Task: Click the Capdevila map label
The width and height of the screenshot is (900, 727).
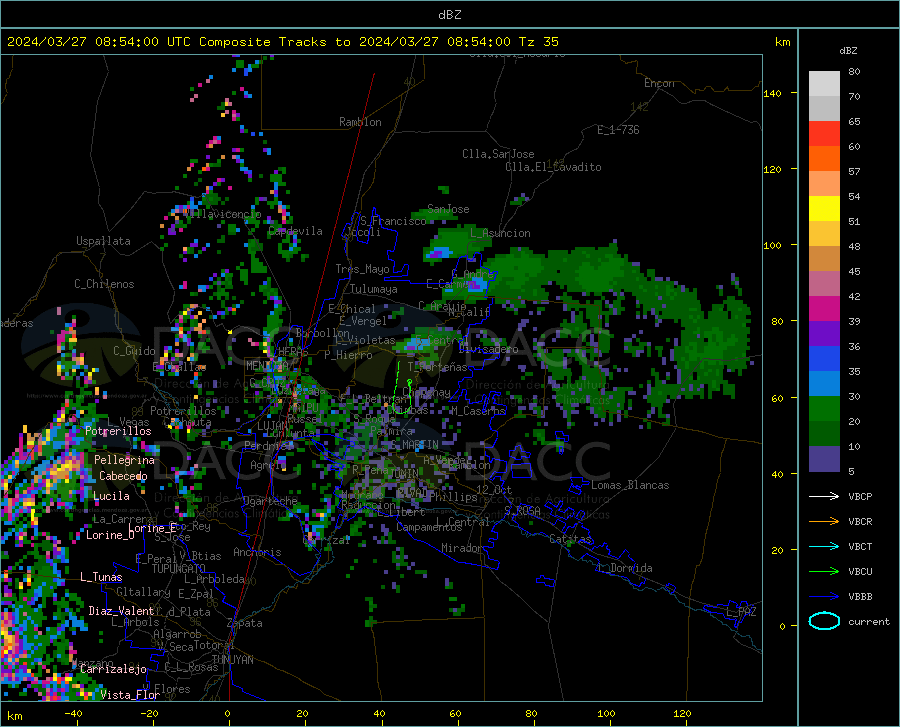Action: [x=296, y=231]
